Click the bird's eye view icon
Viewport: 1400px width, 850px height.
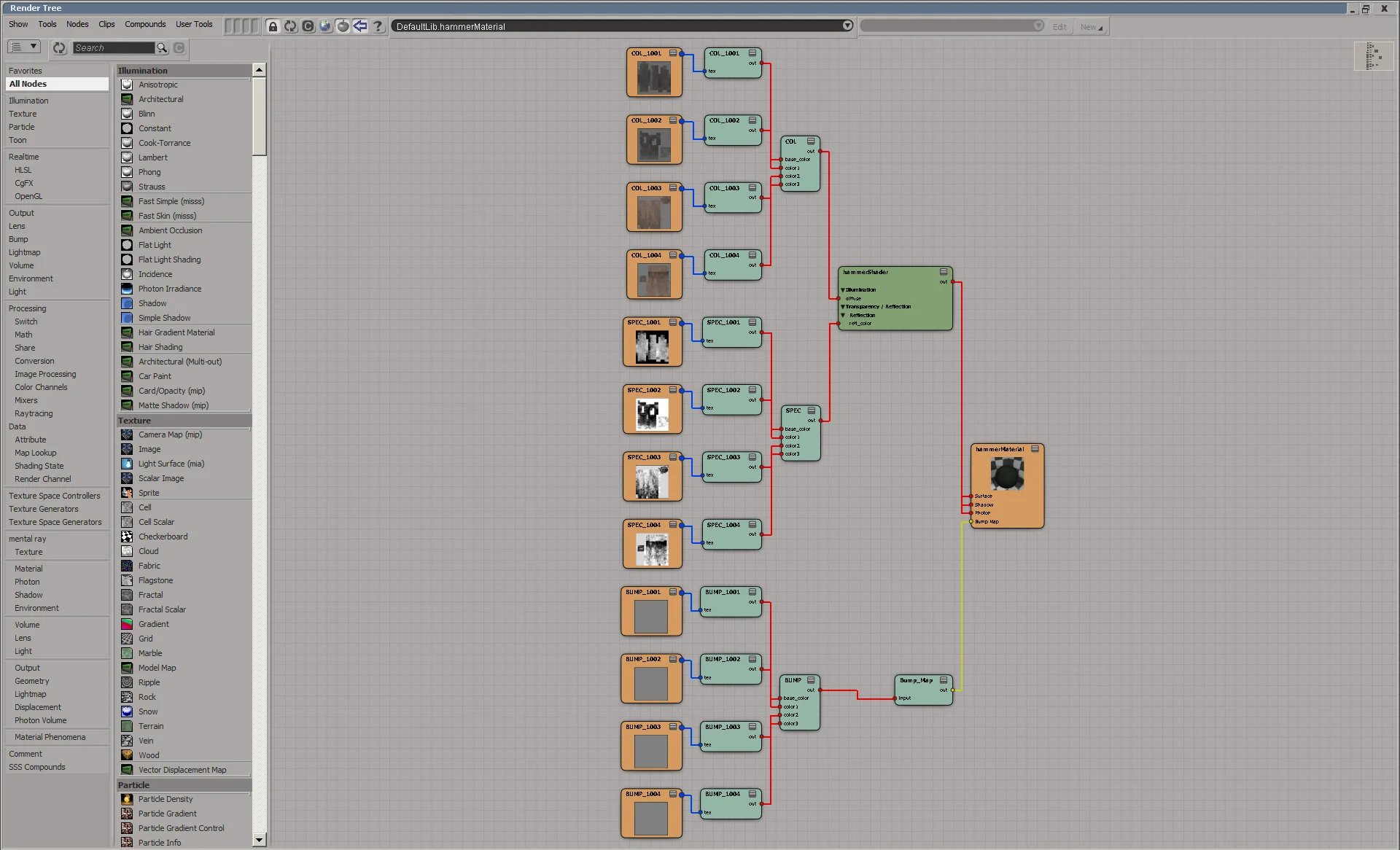click(x=1374, y=56)
